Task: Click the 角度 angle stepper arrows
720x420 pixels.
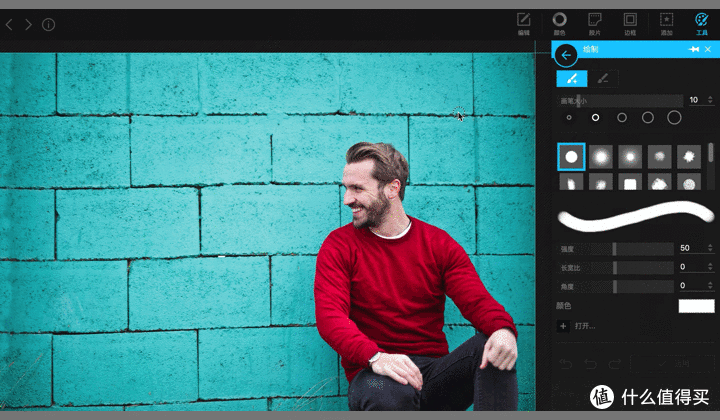Action: click(x=710, y=286)
